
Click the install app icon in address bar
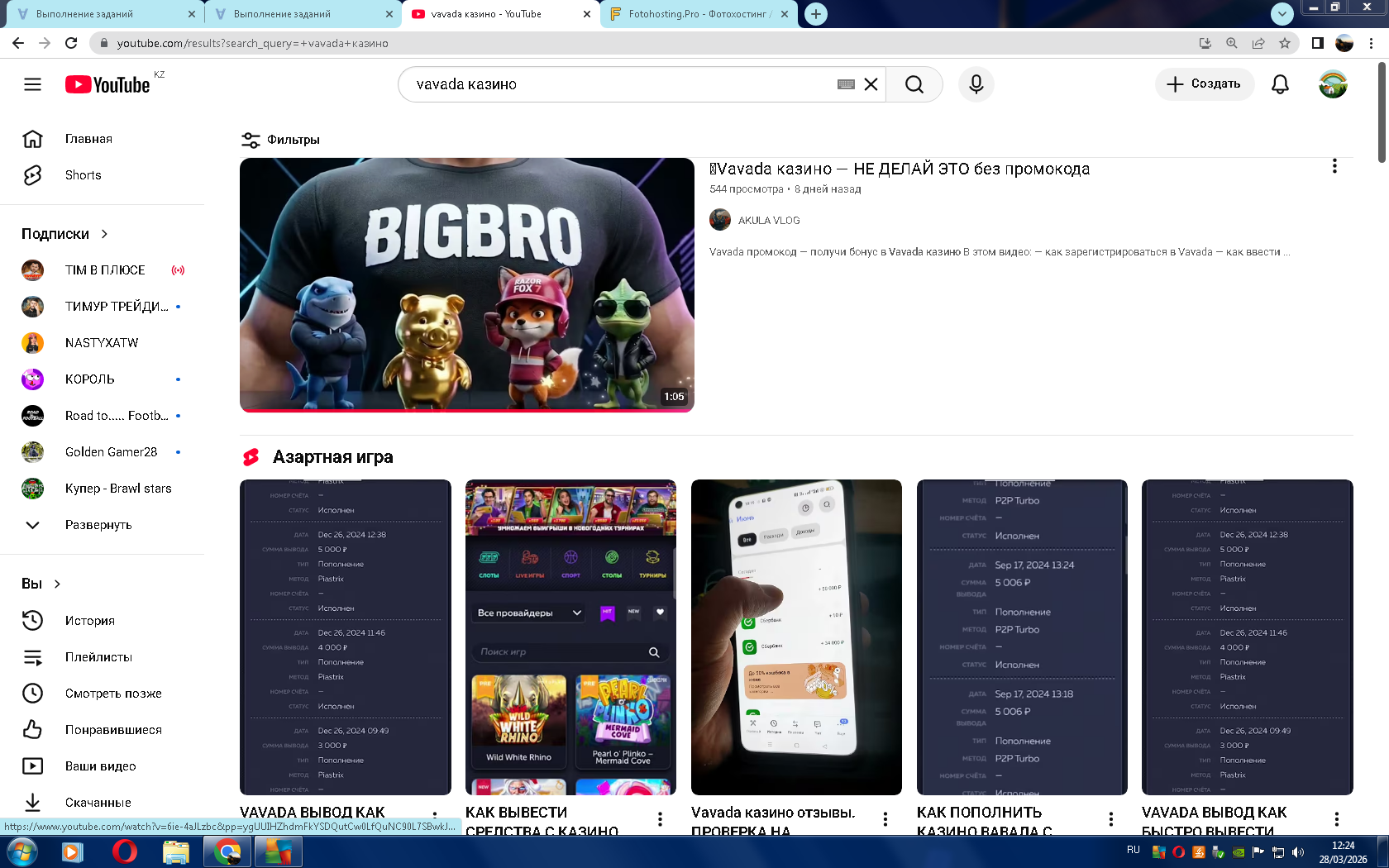(1205, 43)
